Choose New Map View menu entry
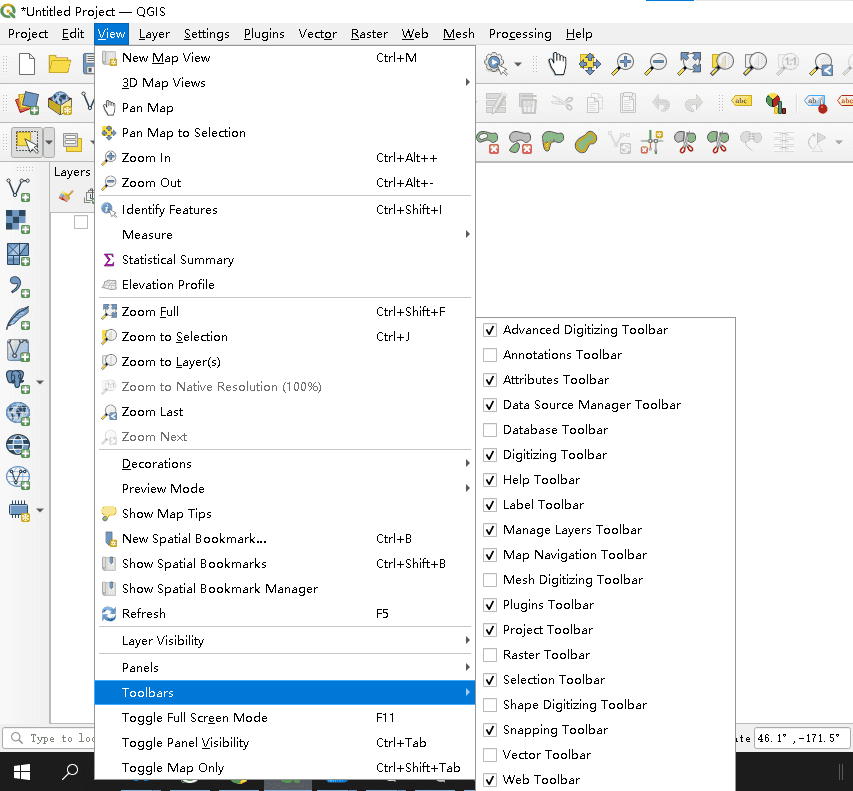853x791 pixels. click(x=285, y=58)
